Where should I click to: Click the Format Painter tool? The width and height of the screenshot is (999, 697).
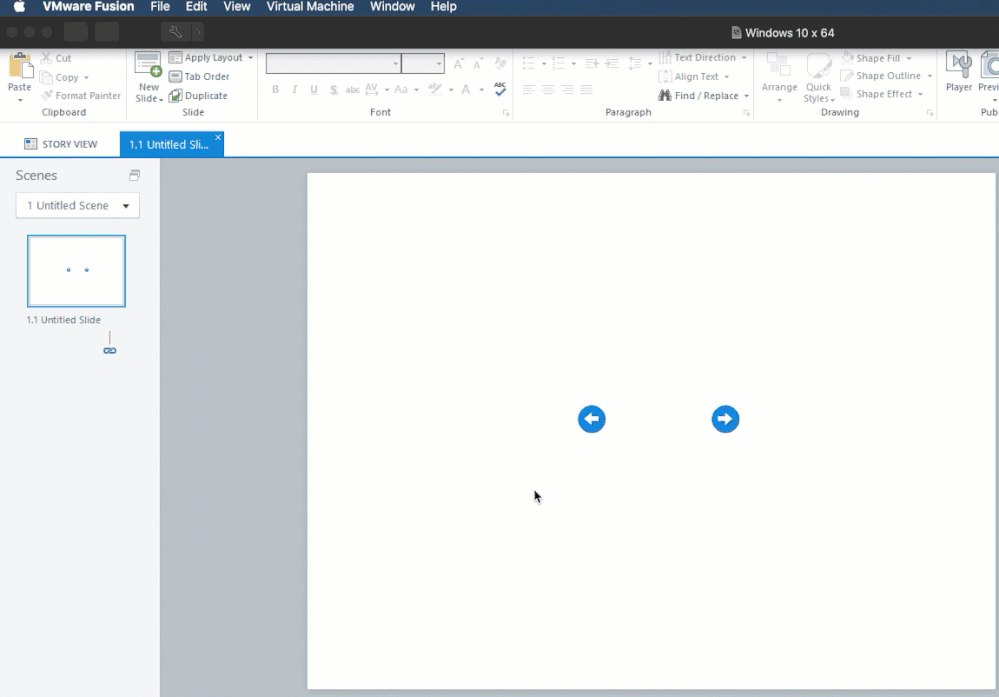(x=81, y=96)
